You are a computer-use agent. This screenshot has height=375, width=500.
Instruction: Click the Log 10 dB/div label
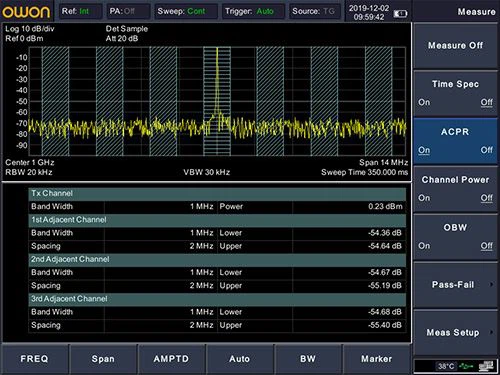point(30,29)
